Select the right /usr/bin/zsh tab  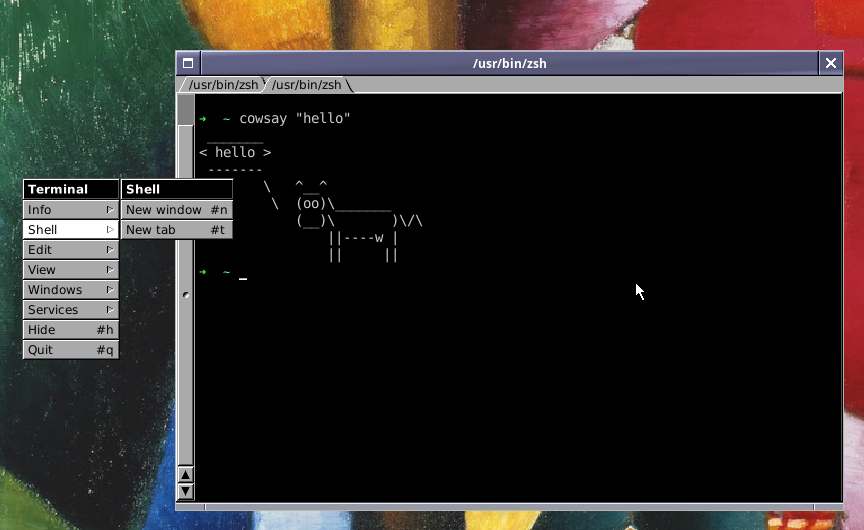pyautogui.click(x=306, y=85)
